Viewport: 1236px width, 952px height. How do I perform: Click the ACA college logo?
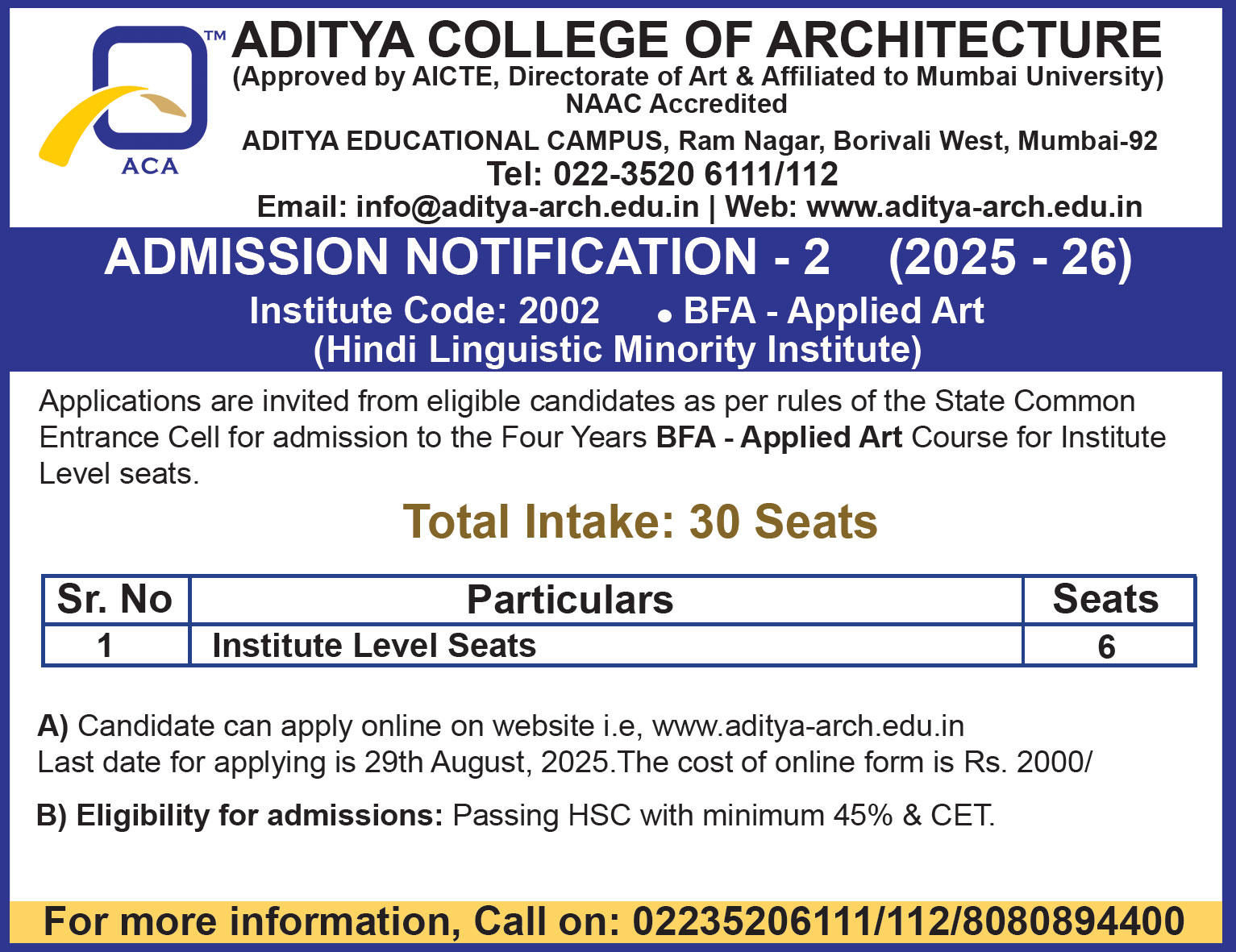[129, 101]
